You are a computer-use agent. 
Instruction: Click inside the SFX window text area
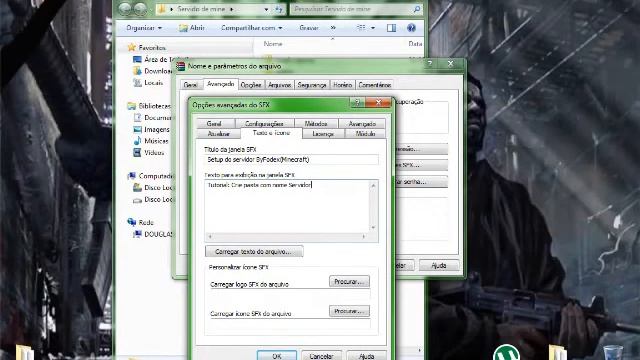coord(287,206)
